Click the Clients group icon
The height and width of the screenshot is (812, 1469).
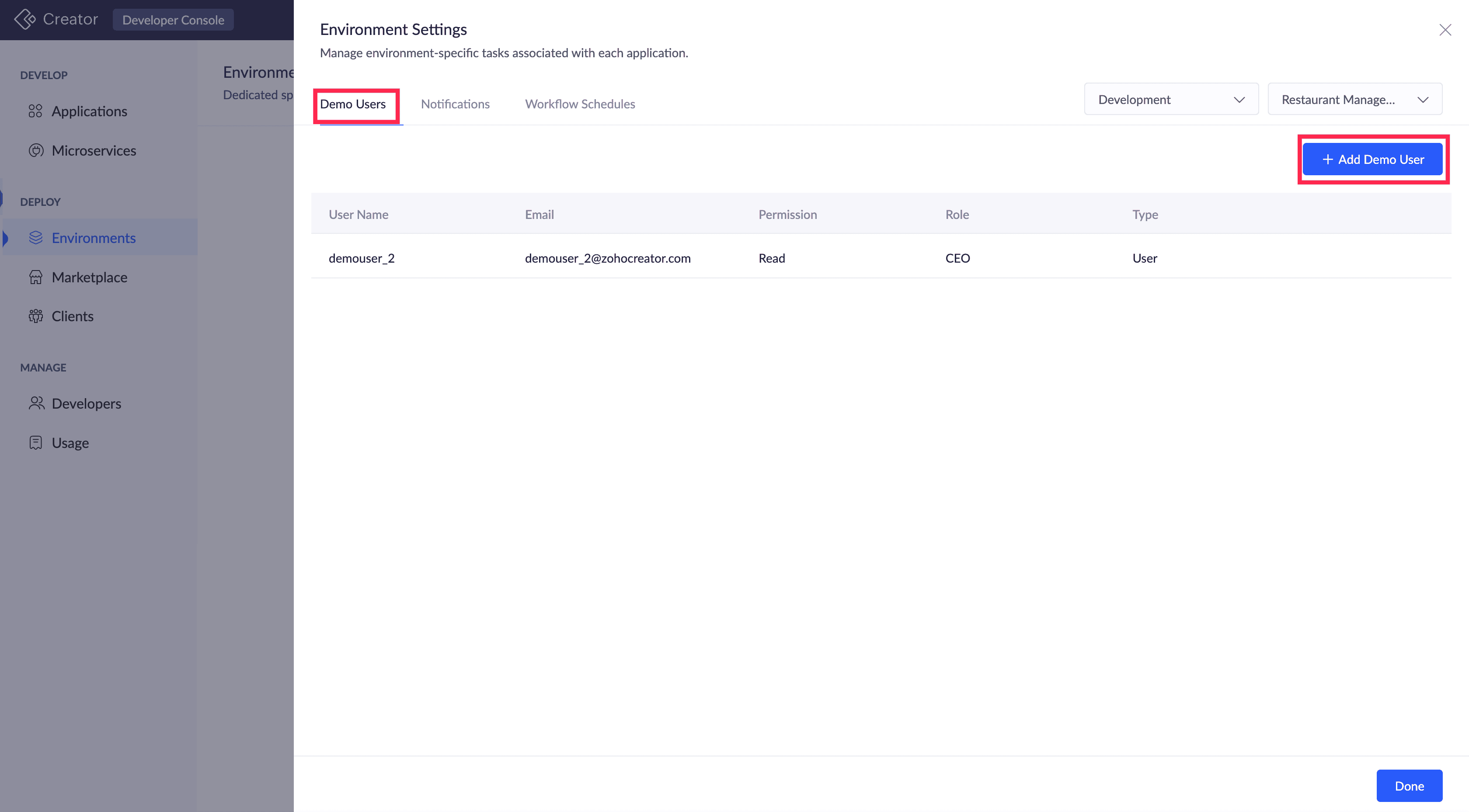(35, 316)
